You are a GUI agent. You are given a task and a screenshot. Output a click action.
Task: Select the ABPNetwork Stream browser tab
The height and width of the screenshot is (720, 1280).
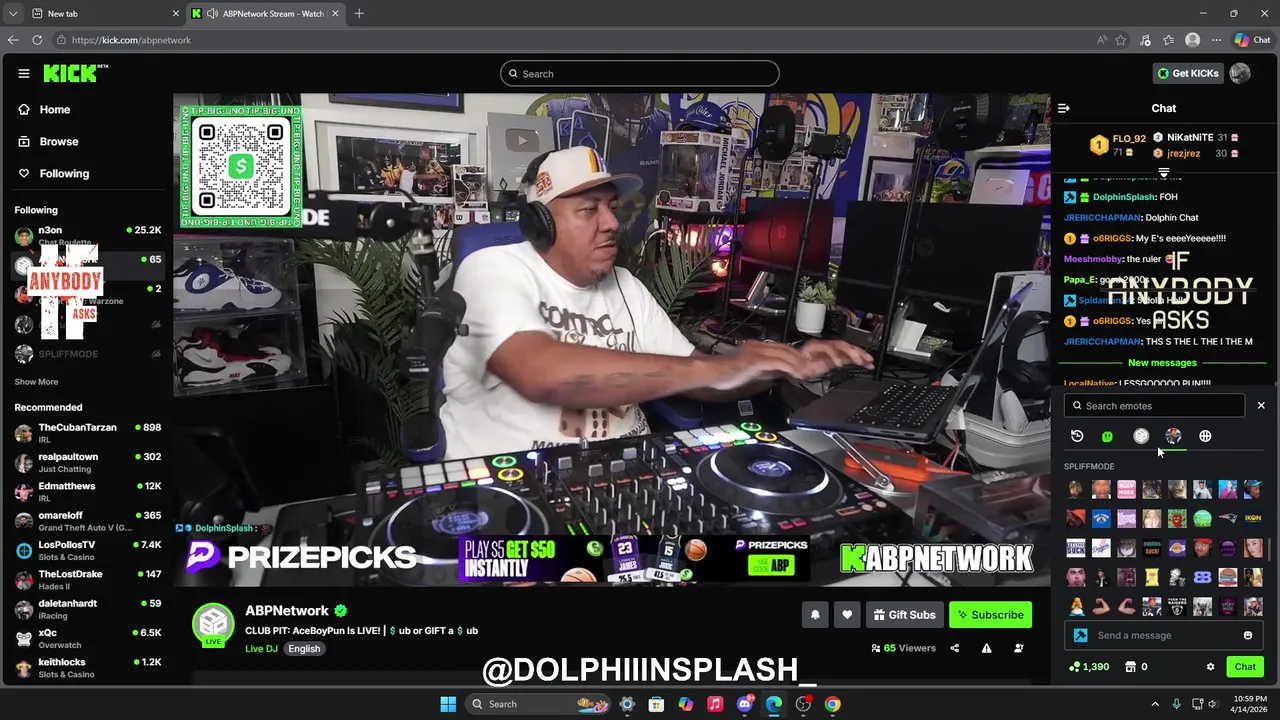click(264, 13)
